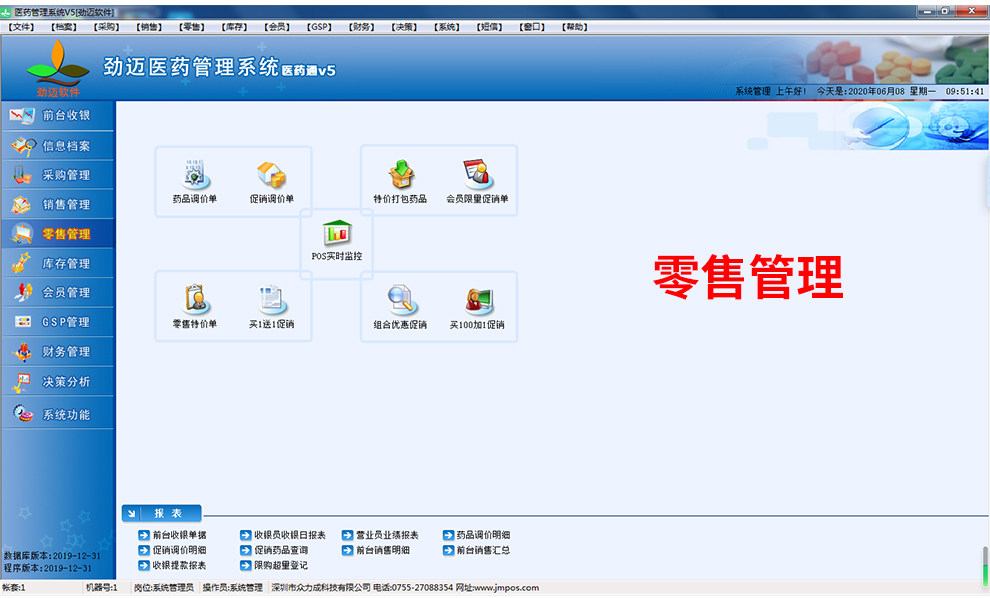The width and height of the screenshot is (990, 598).
Task: Click arrow icon beside 限购超量登记
Action: point(246,565)
